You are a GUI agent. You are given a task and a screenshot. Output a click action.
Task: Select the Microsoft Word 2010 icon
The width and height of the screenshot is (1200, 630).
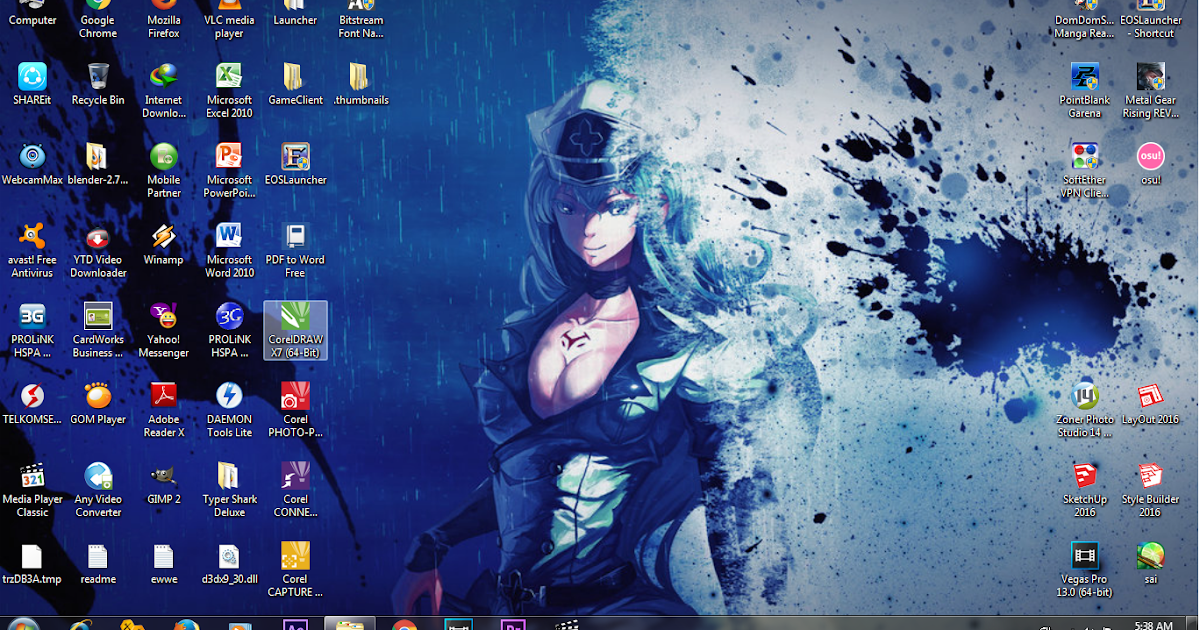click(x=229, y=250)
